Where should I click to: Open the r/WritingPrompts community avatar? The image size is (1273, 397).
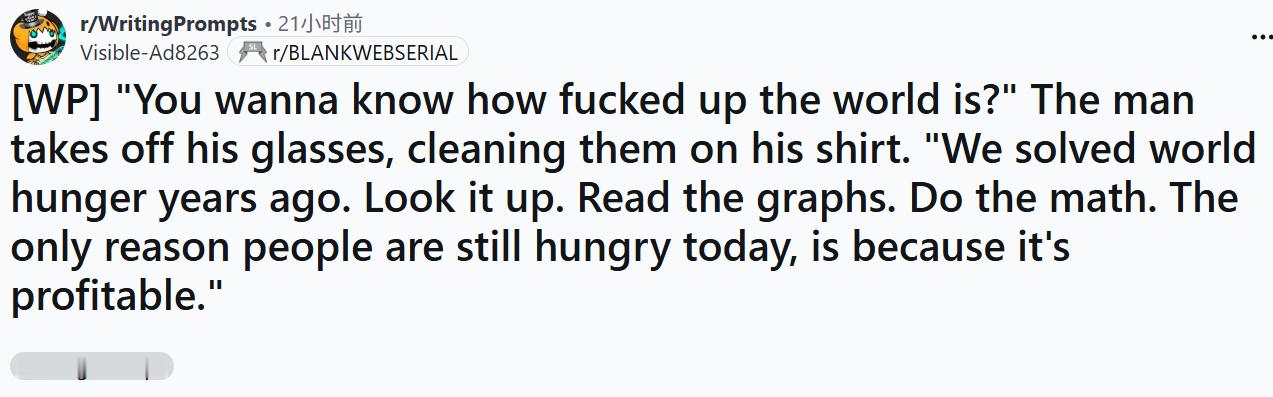(x=38, y=37)
